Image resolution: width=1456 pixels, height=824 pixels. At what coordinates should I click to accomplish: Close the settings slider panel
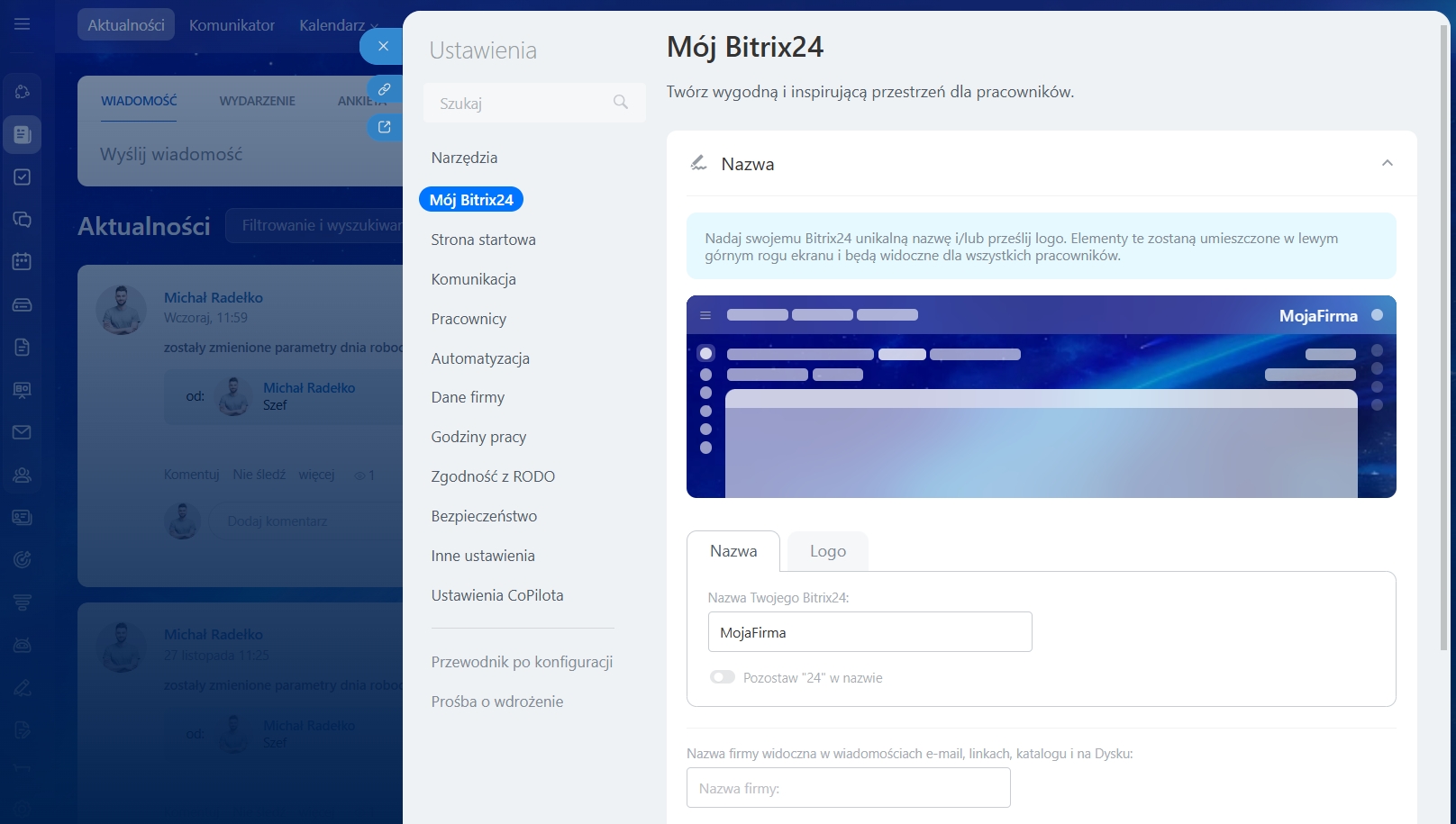tap(383, 46)
